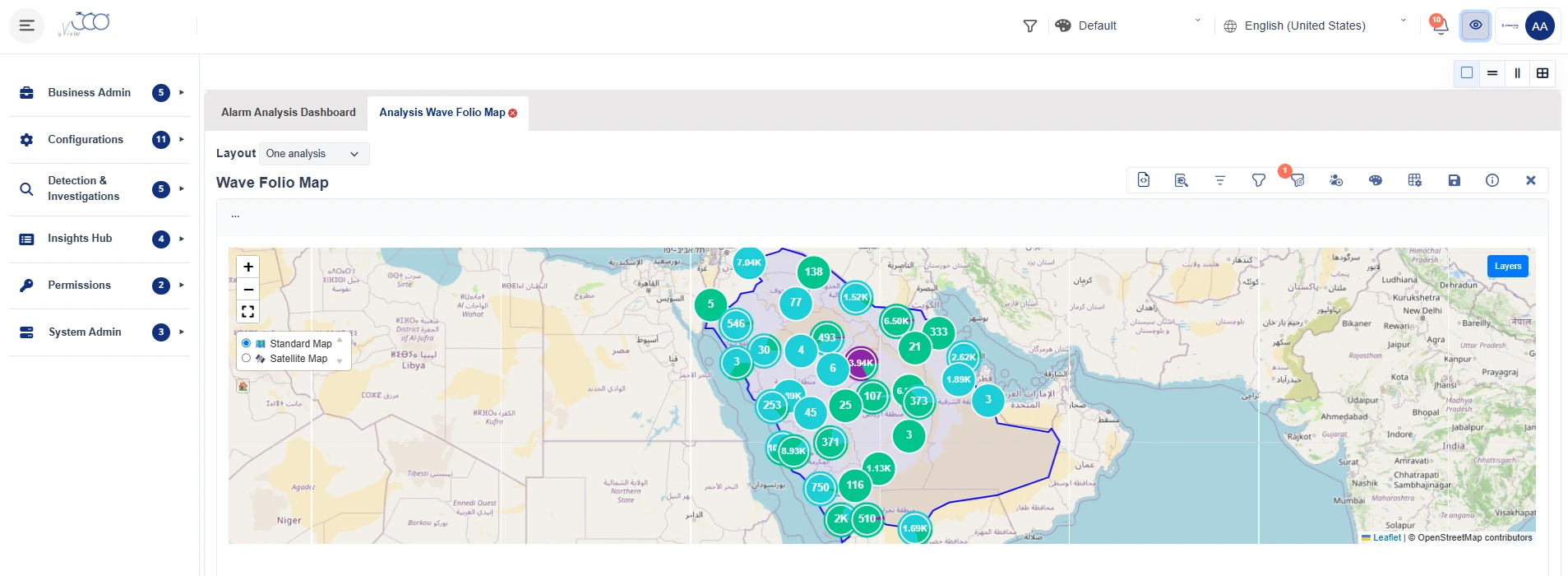Click the funnel filter icon in widget toolbar
This screenshot has width=1568, height=576.
(x=1258, y=180)
